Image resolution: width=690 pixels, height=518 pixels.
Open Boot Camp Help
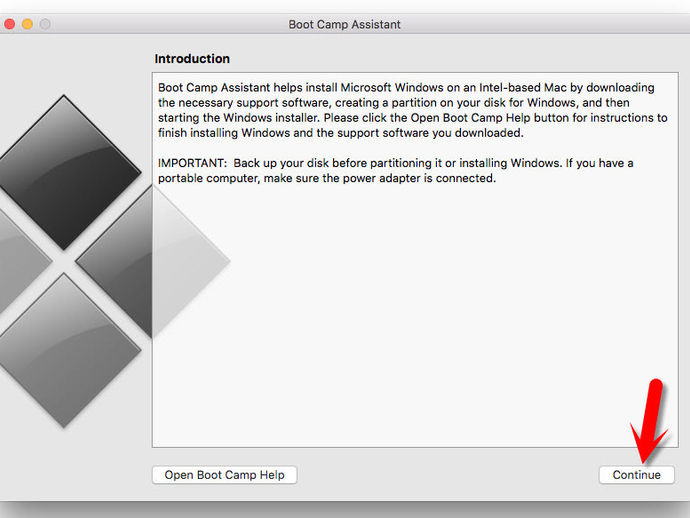click(x=224, y=475)
